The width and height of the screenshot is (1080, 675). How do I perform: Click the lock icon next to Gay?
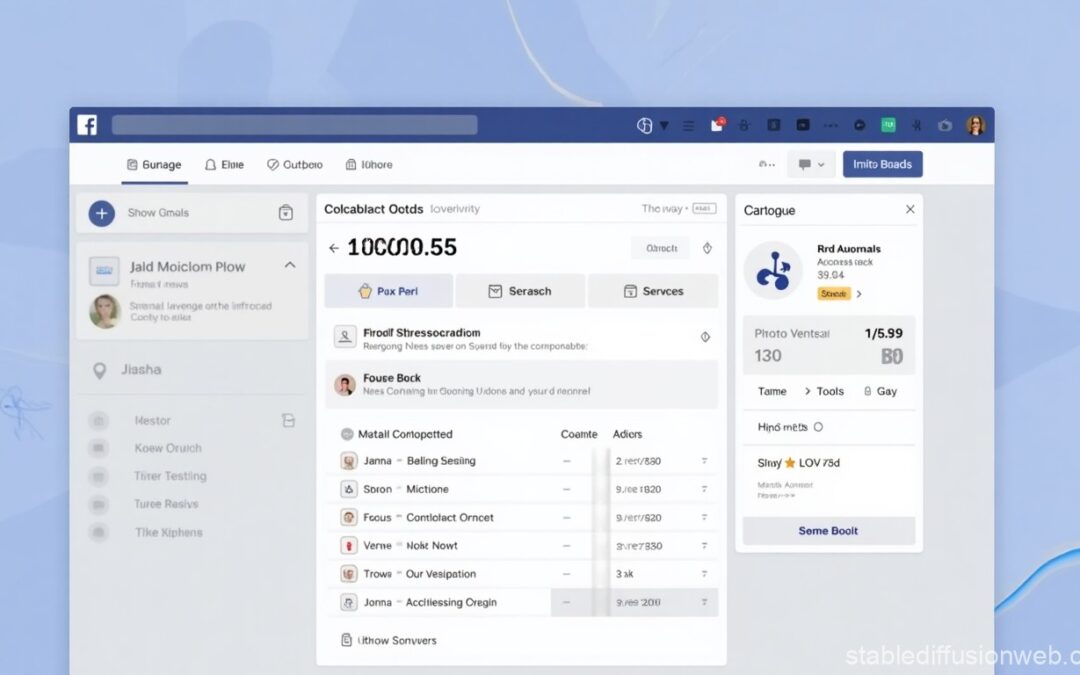tap(867, 391)
